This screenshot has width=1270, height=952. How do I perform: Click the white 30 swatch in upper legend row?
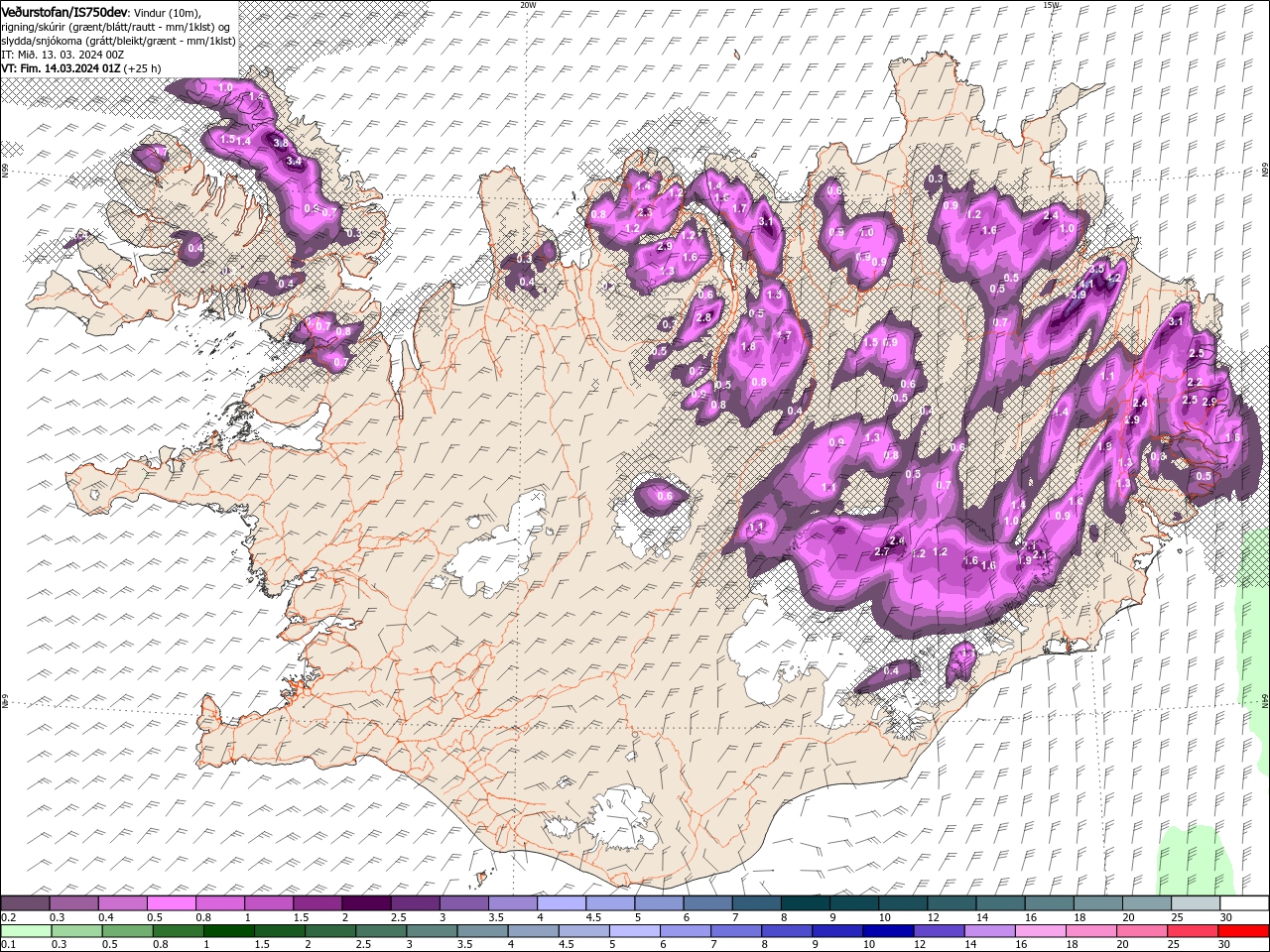click(1244, 903)
